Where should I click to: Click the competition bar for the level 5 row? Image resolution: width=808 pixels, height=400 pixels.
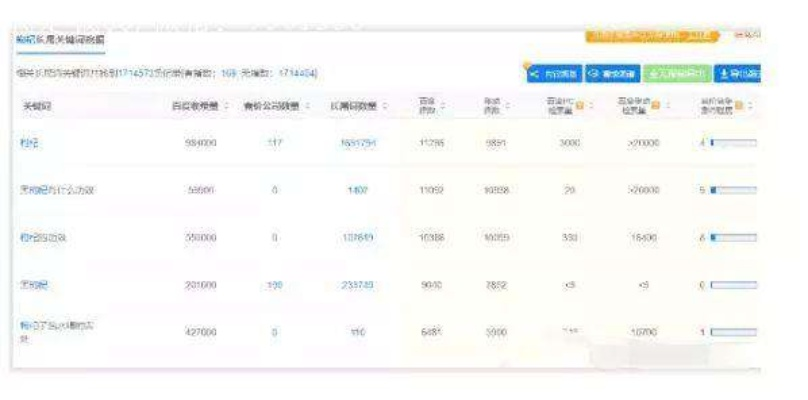(733, 190)
